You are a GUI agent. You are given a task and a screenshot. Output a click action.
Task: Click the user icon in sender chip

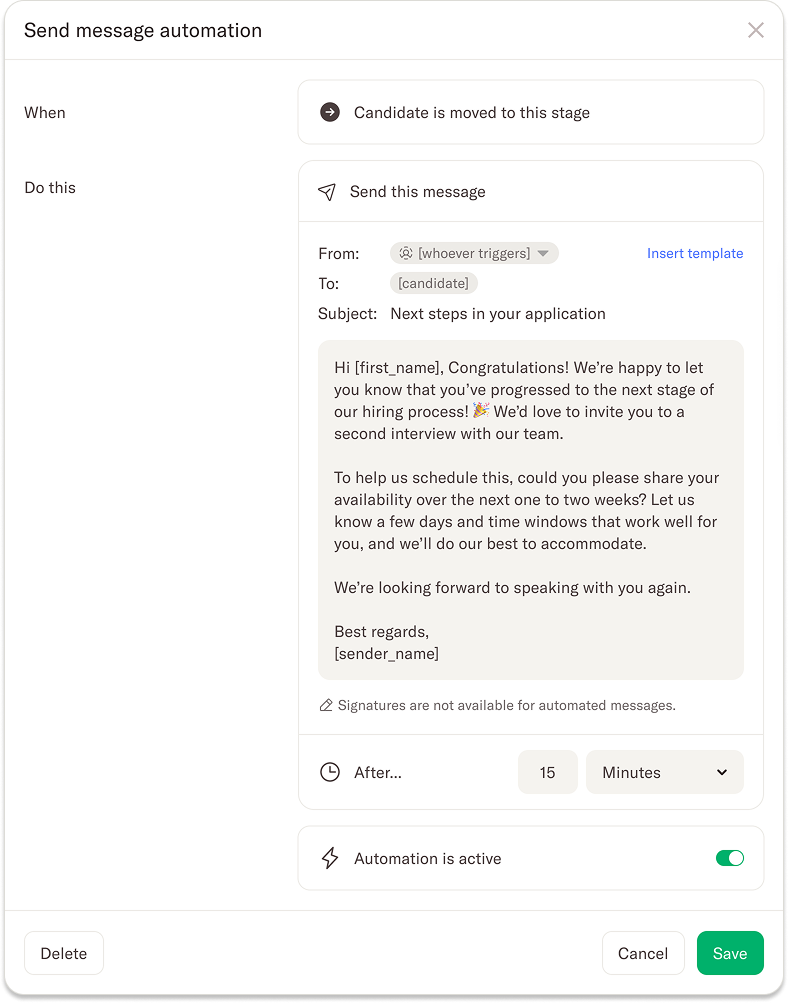tap(406, 253)
